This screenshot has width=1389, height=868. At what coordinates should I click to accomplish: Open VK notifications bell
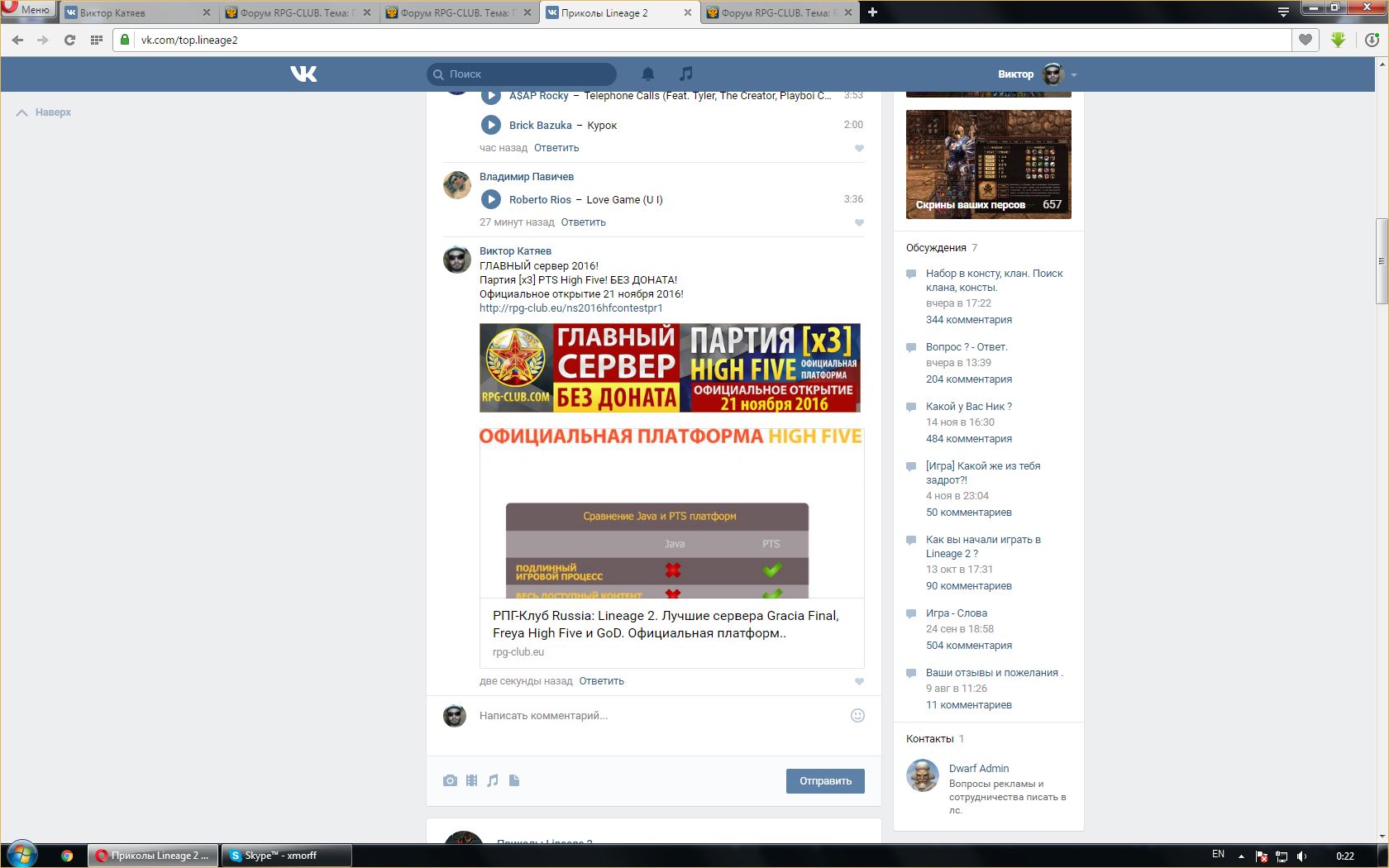(x=648, y=74)
